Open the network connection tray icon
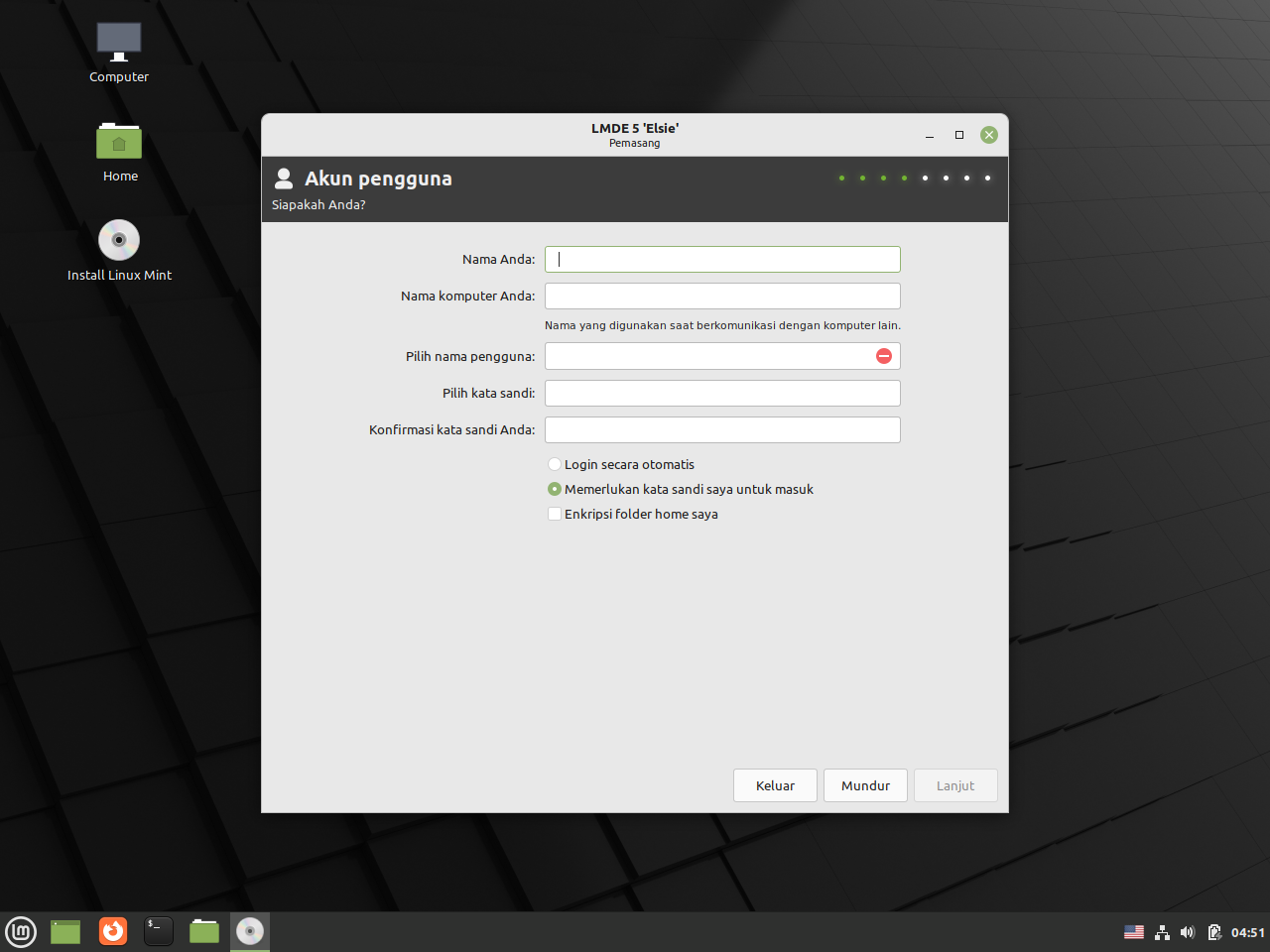This screenshot has height=952, width=1270. (x=1162, y=932)
